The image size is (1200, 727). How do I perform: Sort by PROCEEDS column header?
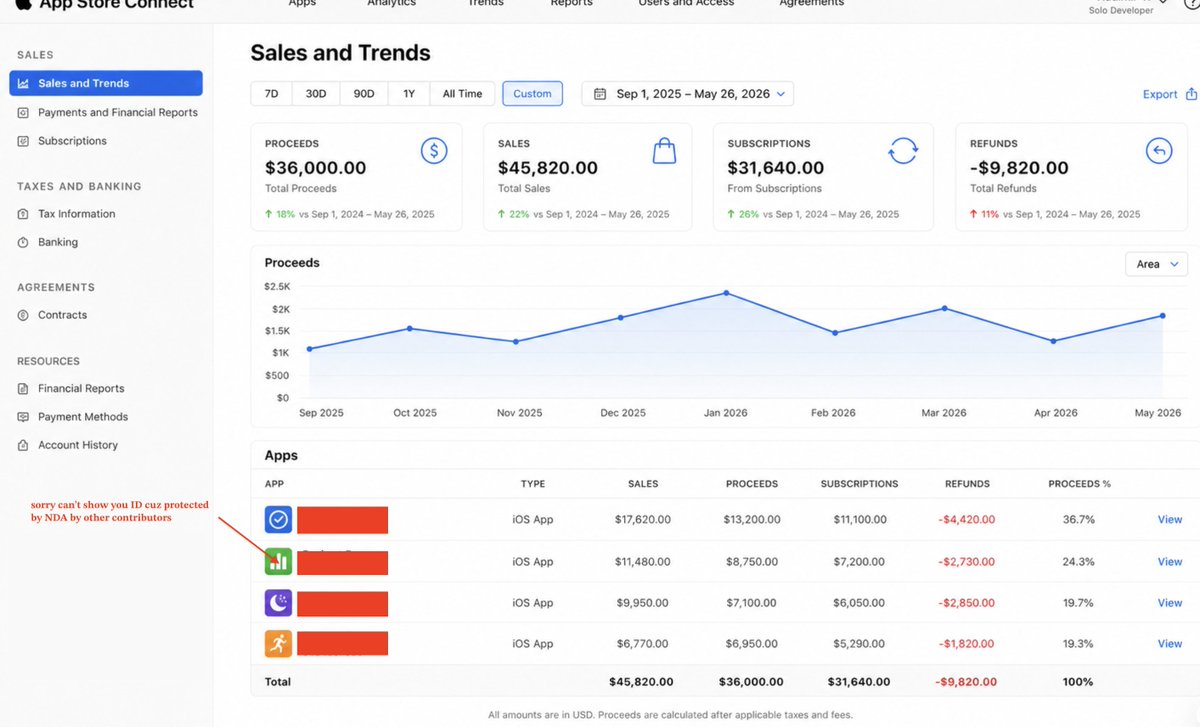point(752,484)
